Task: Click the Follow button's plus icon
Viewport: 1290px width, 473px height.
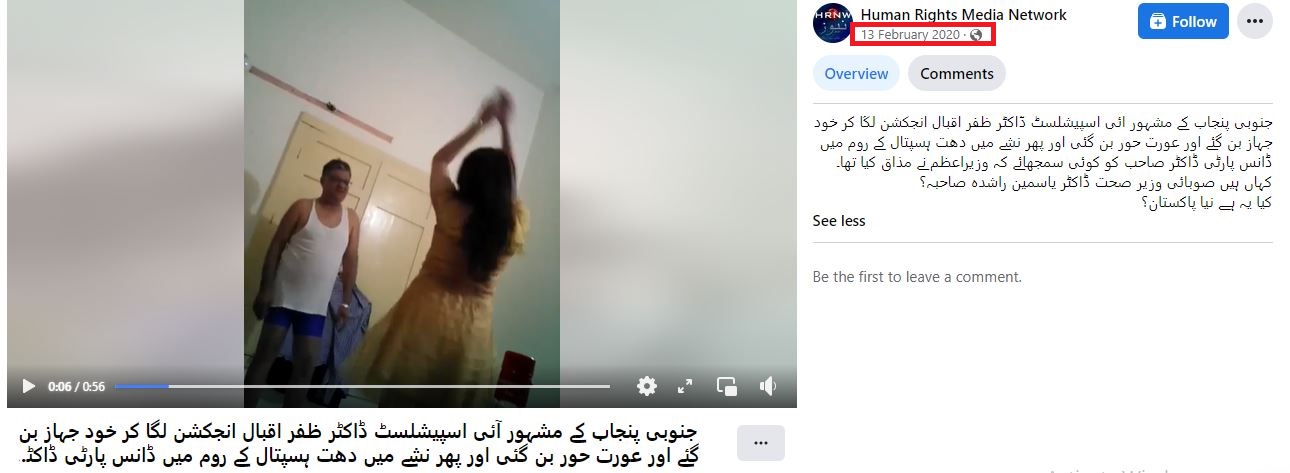Action: point(1158,22)
